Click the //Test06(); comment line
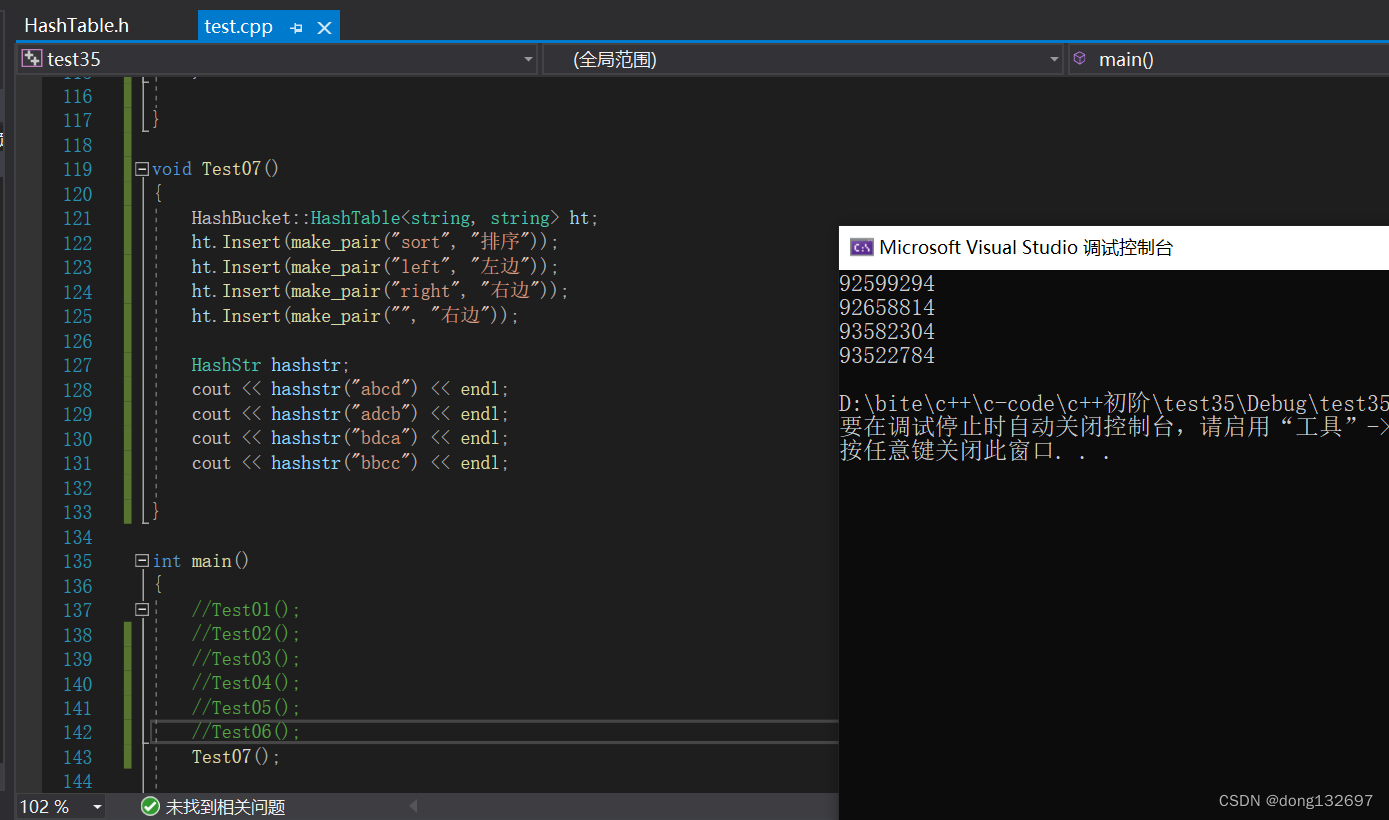Viewport: 1389px width, 820px height. 246,732
